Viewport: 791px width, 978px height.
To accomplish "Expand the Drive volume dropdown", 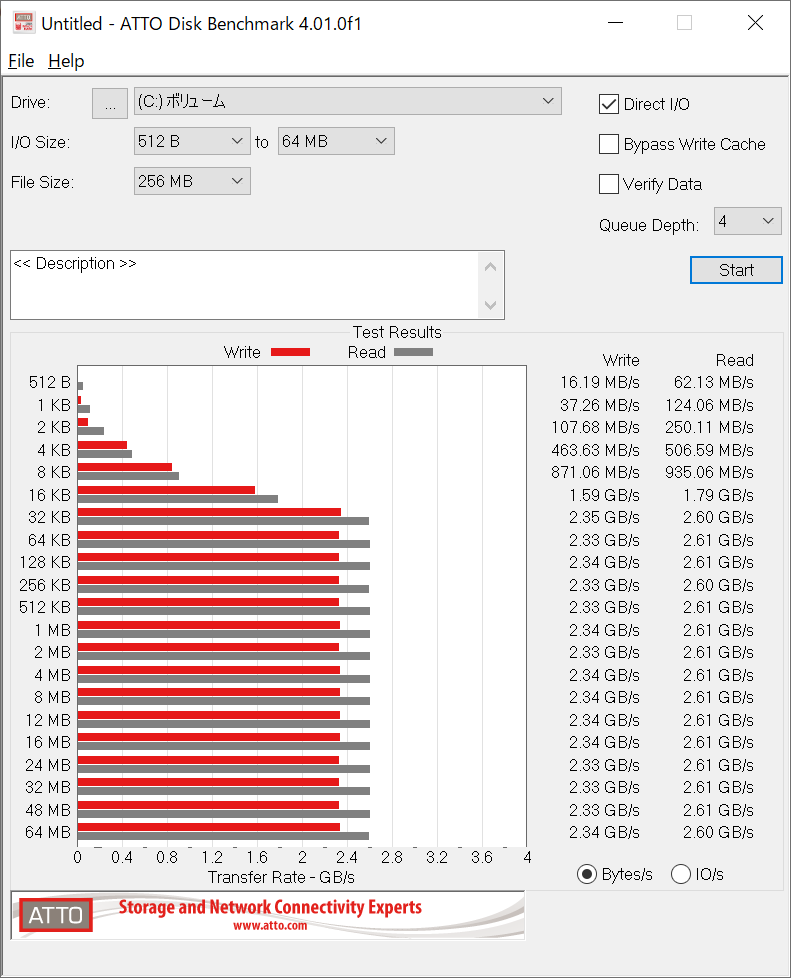I will pos(347,101).
